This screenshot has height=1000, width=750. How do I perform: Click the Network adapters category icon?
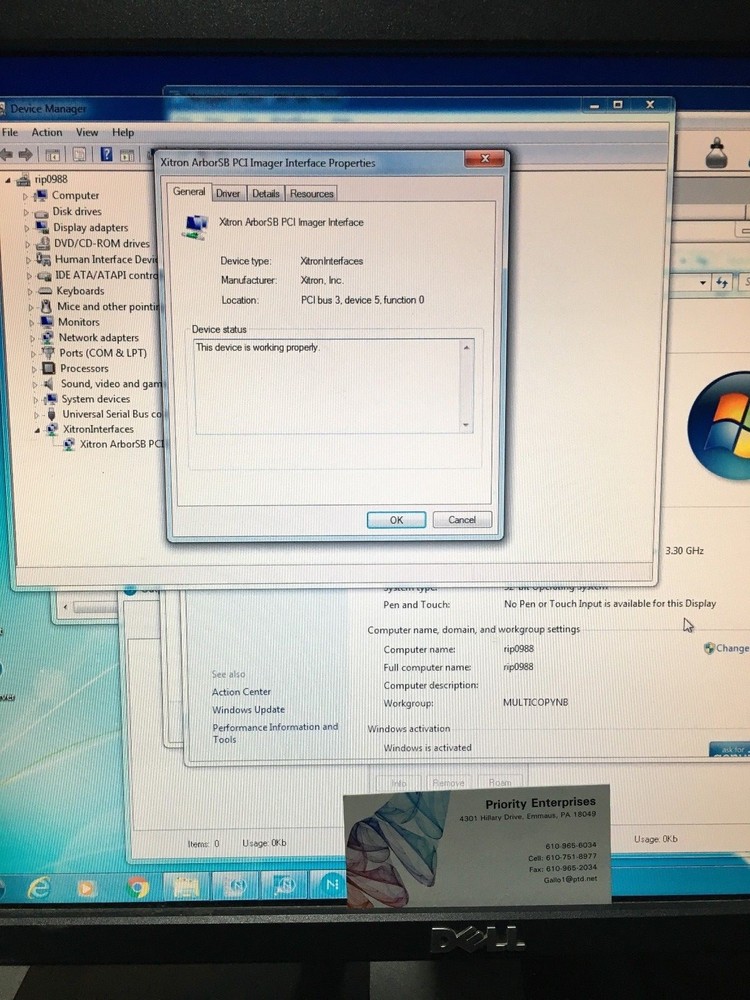click(x=47, y=338)
